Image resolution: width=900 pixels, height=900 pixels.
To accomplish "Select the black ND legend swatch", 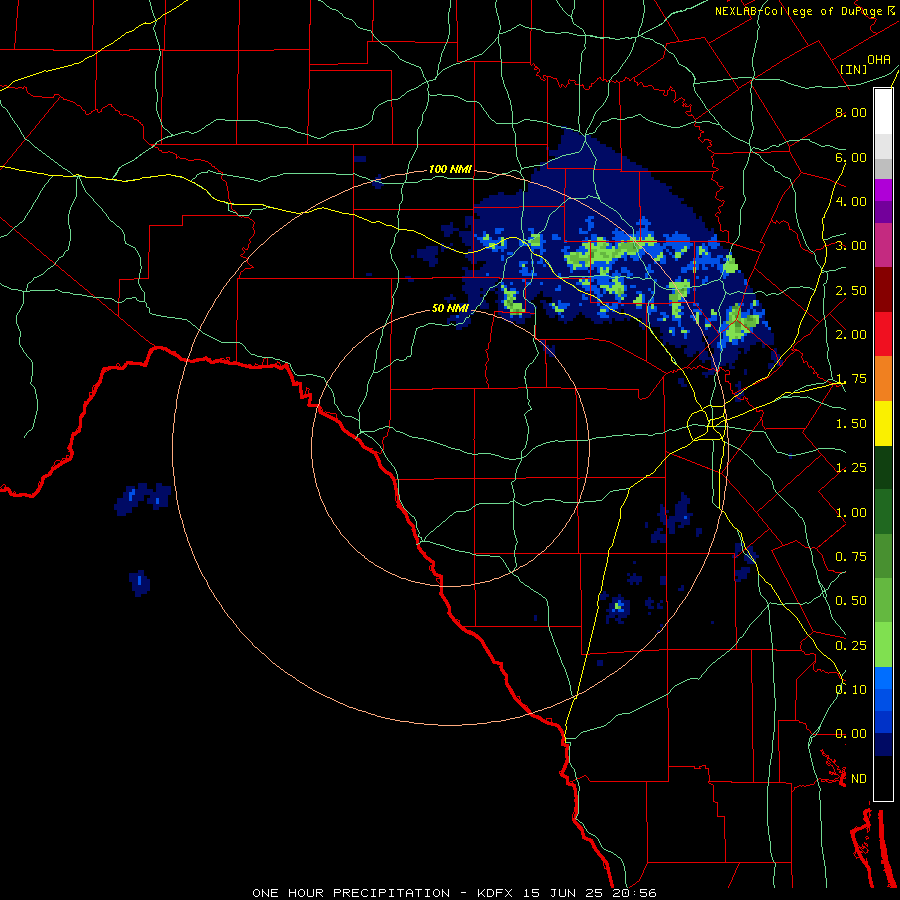I will [x=883, y=778].
